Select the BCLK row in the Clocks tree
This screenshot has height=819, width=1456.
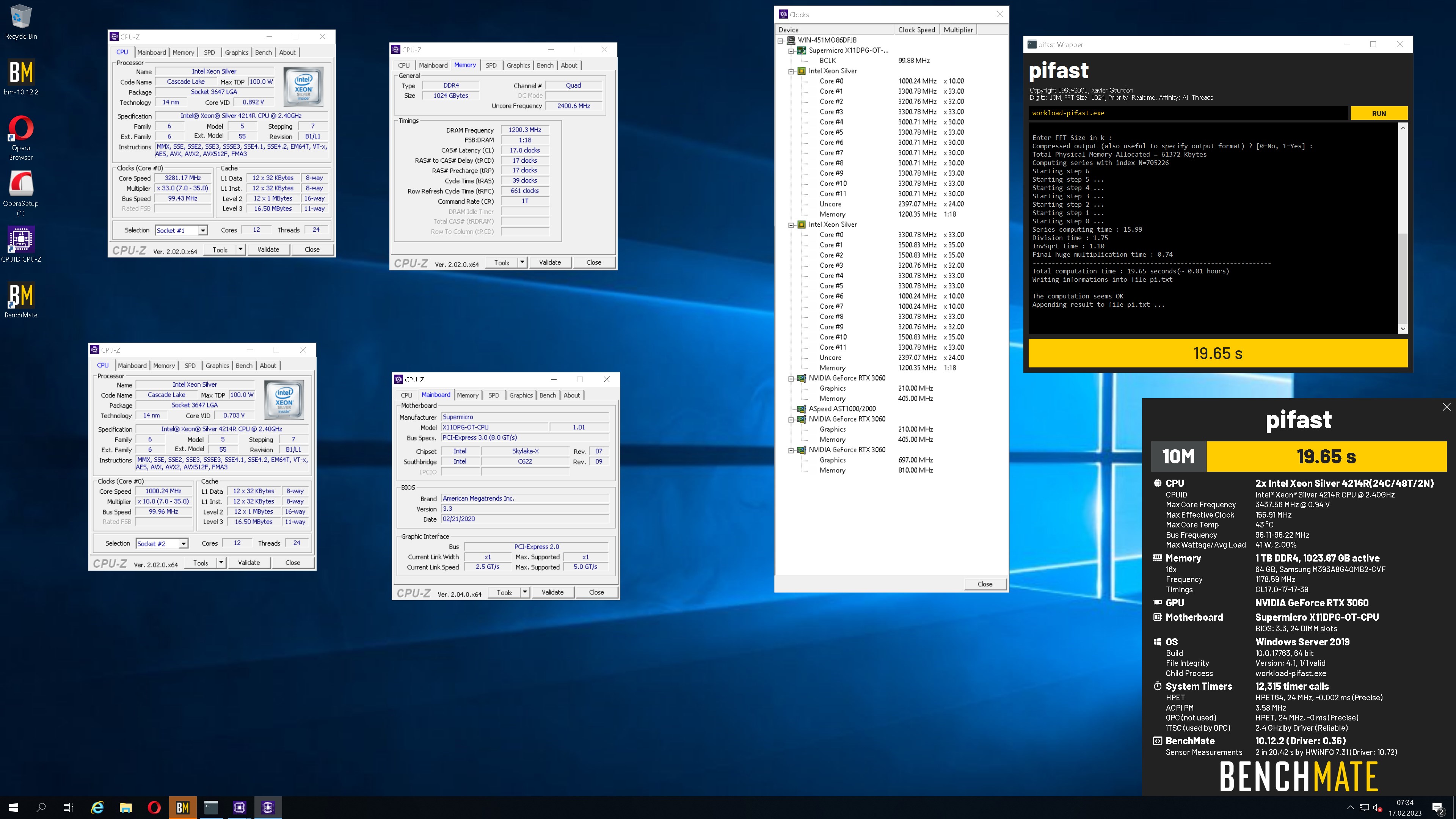point(827,61)
